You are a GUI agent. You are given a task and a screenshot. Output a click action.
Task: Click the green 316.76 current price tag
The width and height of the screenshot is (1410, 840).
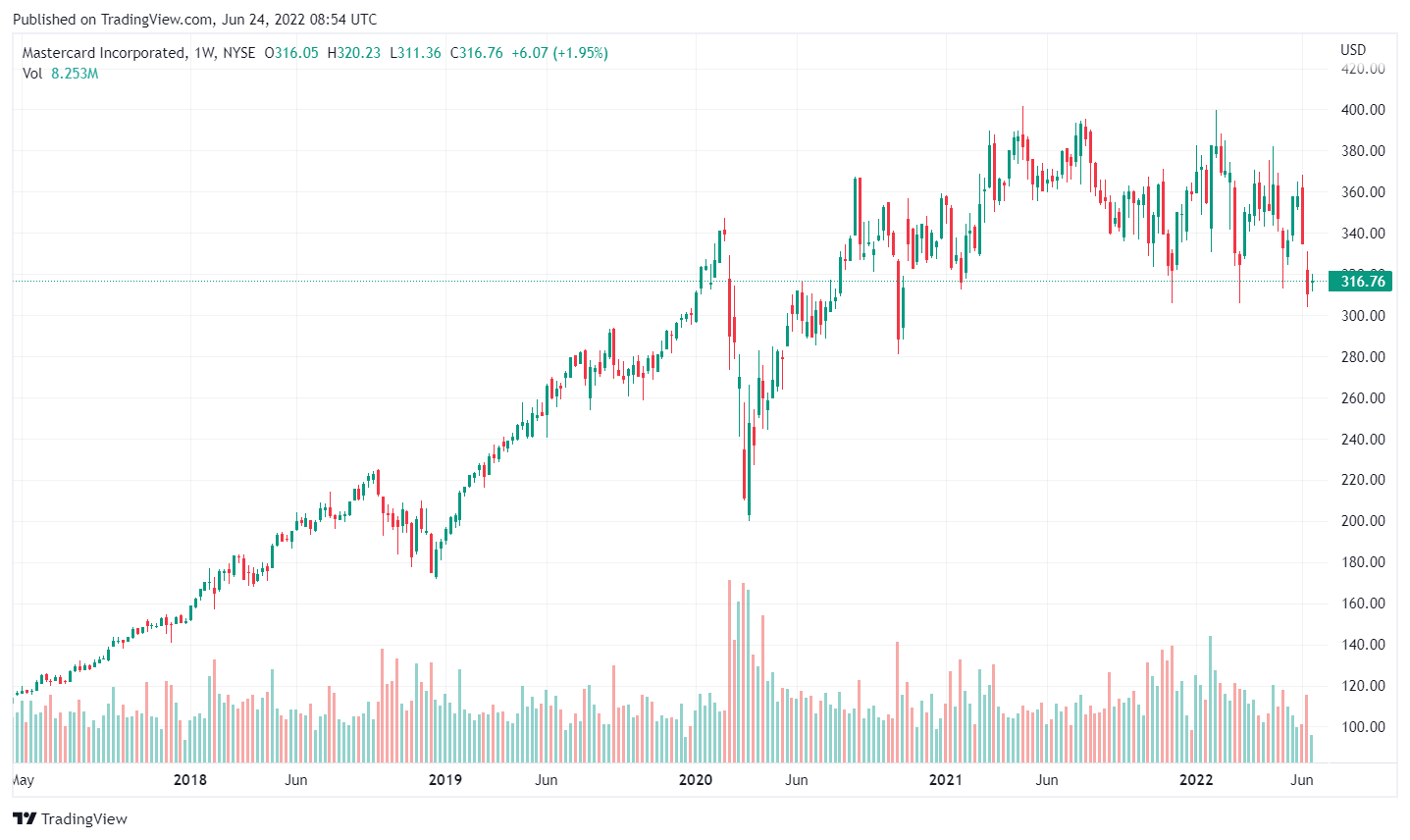tap(1362, 282)
